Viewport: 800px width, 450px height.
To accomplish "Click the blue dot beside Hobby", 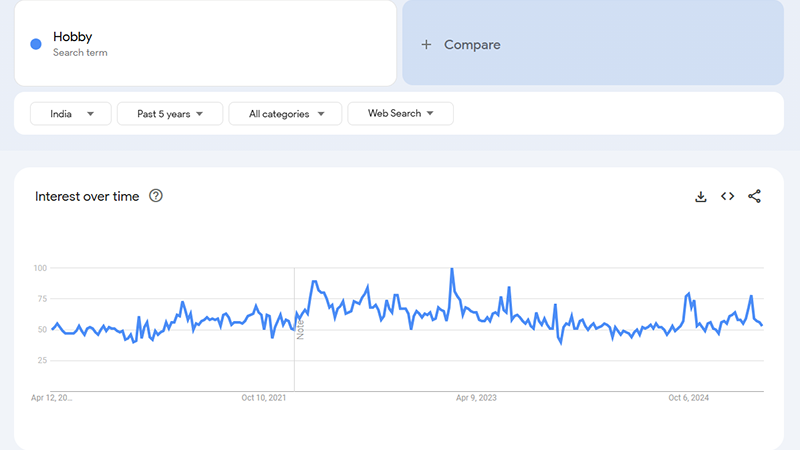I will pyautogui.click(x=36, y=44).
